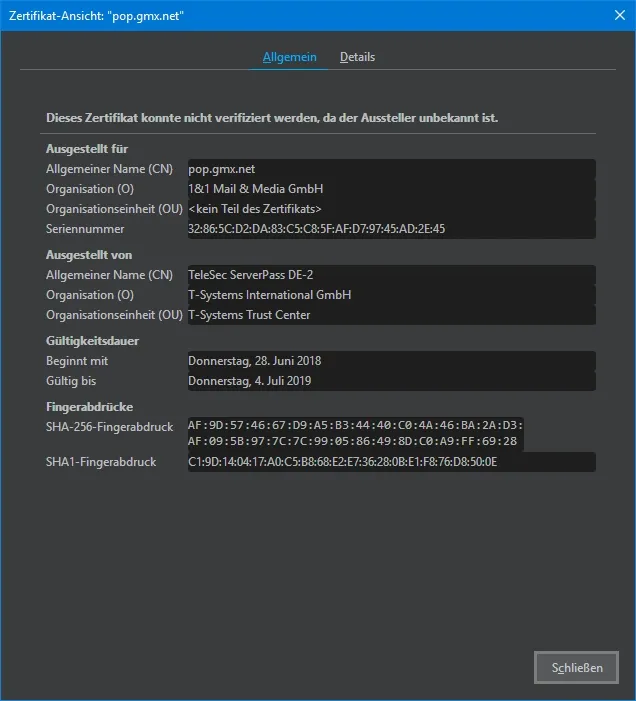
Task: Click the window title 'Zertifikat-Ansicht'
Action: tap(97, 16)
